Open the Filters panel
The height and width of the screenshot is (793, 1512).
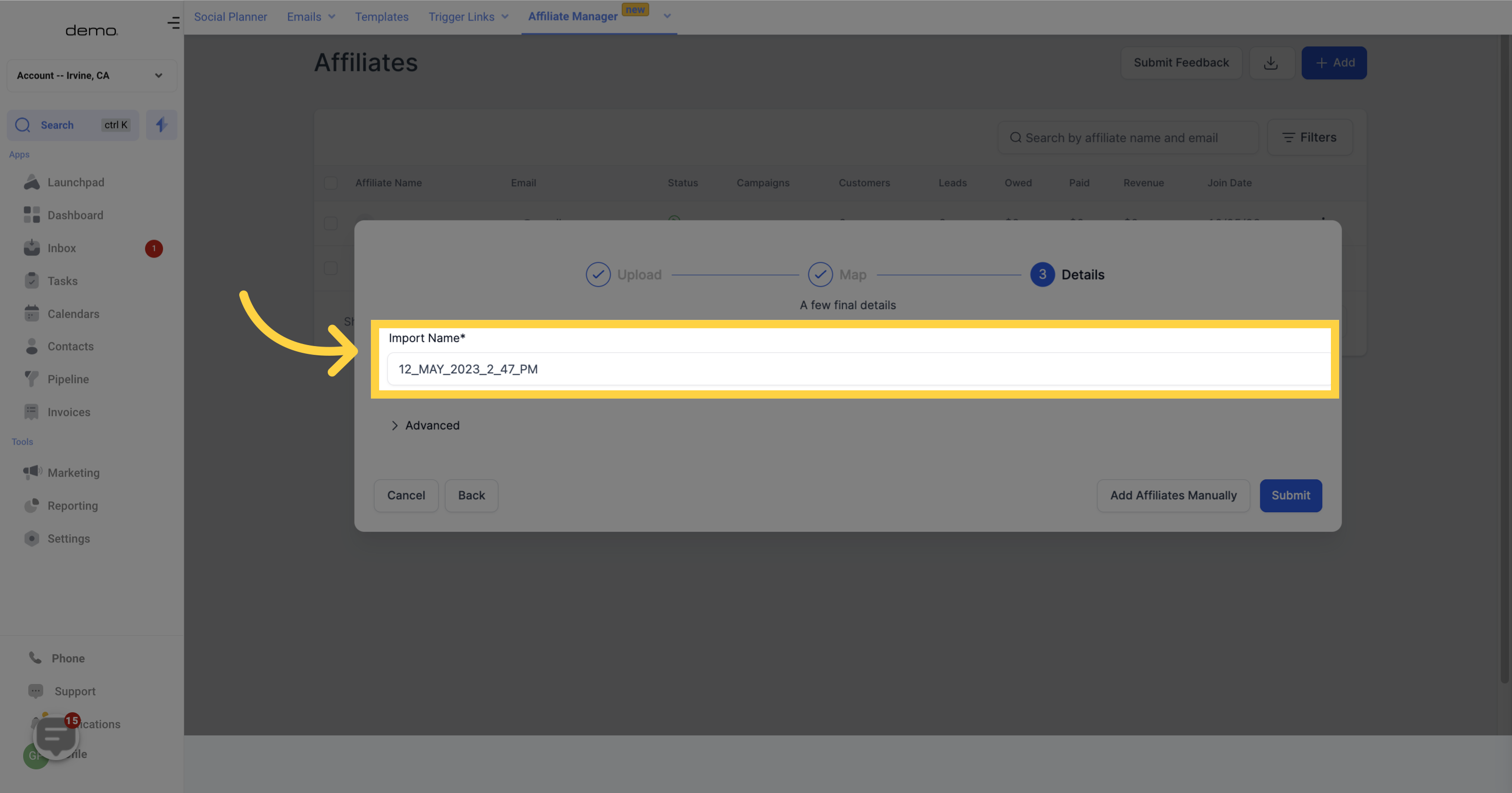coord(1309,137)
